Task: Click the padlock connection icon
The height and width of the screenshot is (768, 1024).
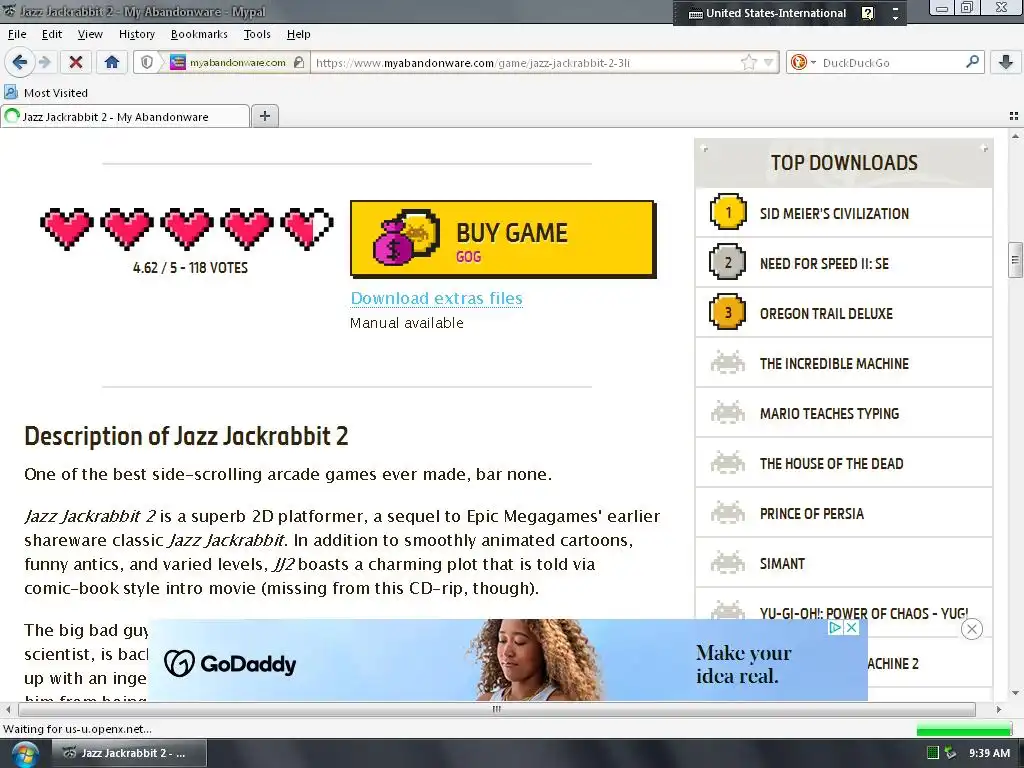Action: [x=299, y=62]
